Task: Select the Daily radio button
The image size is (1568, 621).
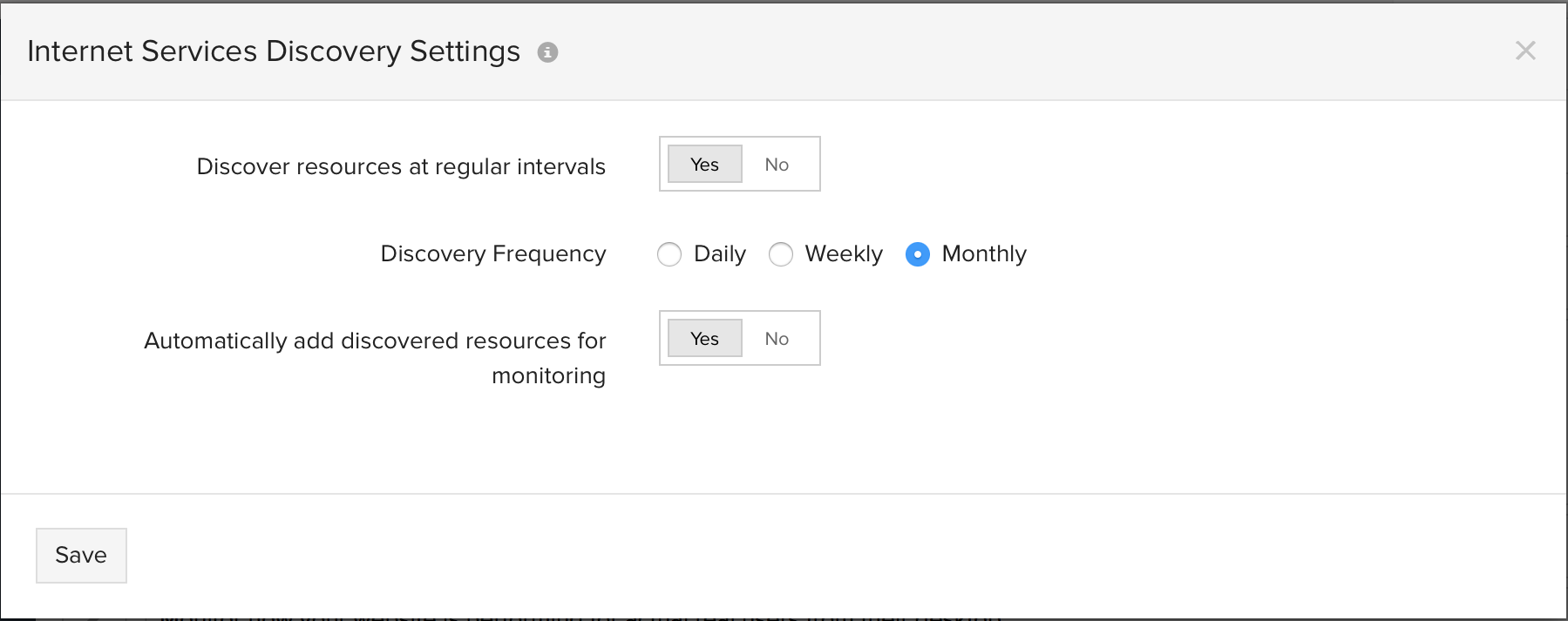Action: [x=669, y=254]
